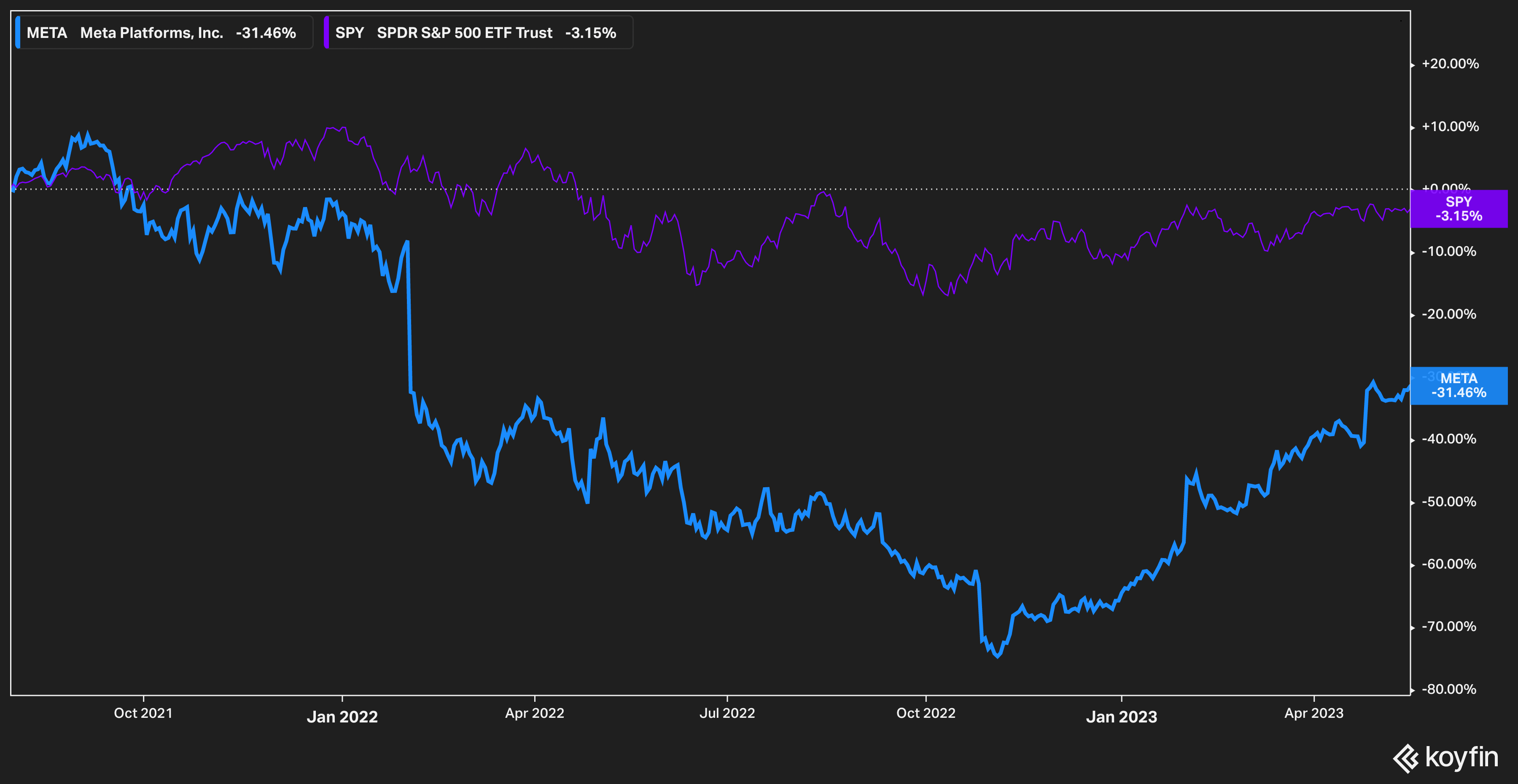Click the META legend entry
Viewport: 1518px width, 784px height.
(x=161, y=33)
